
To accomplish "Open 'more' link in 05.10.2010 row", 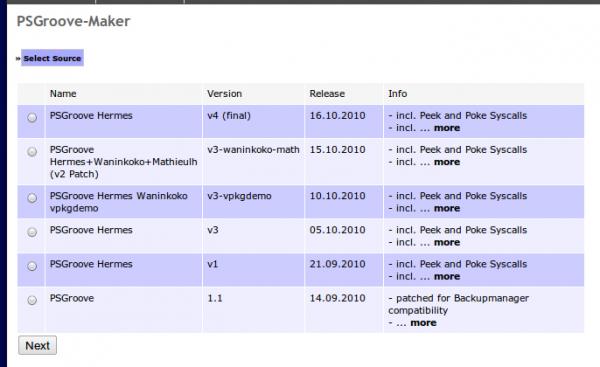I will click(x=447, y=242).
